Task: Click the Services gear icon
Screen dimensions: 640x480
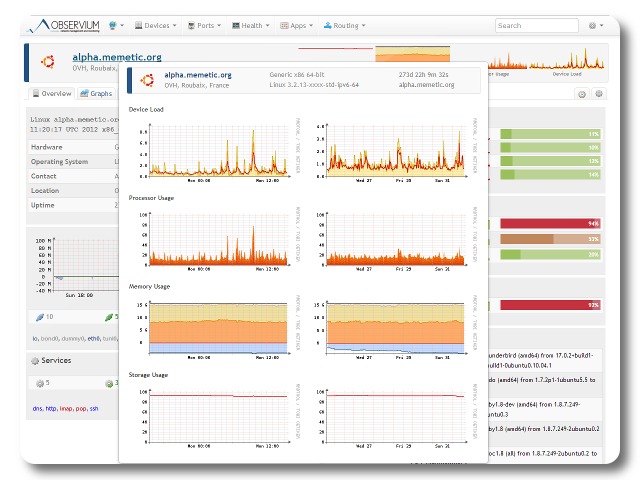Action: (x=34, y=360)
